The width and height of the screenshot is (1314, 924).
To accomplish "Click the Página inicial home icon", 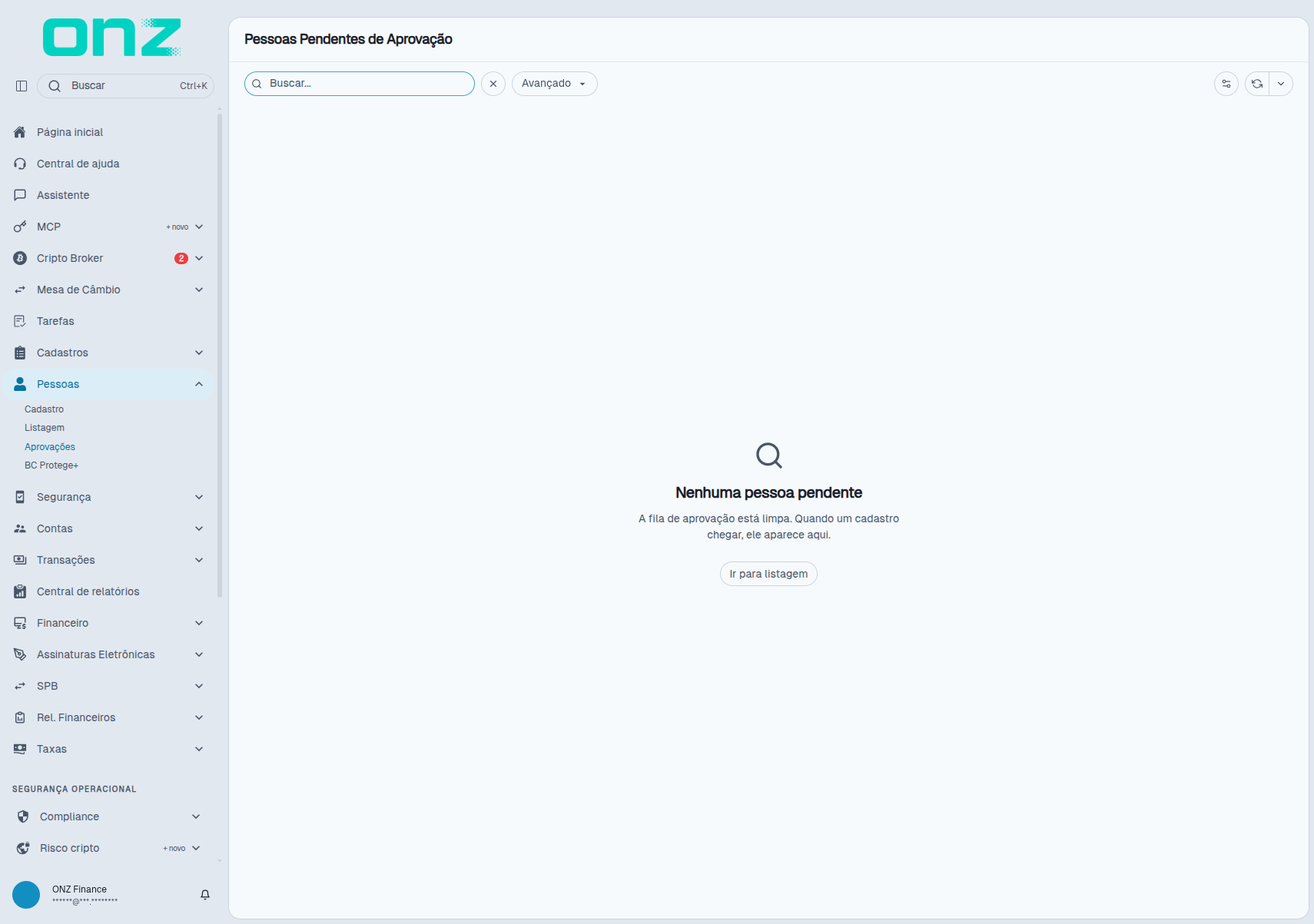I will pyautogui.click(x=20, y=132).
